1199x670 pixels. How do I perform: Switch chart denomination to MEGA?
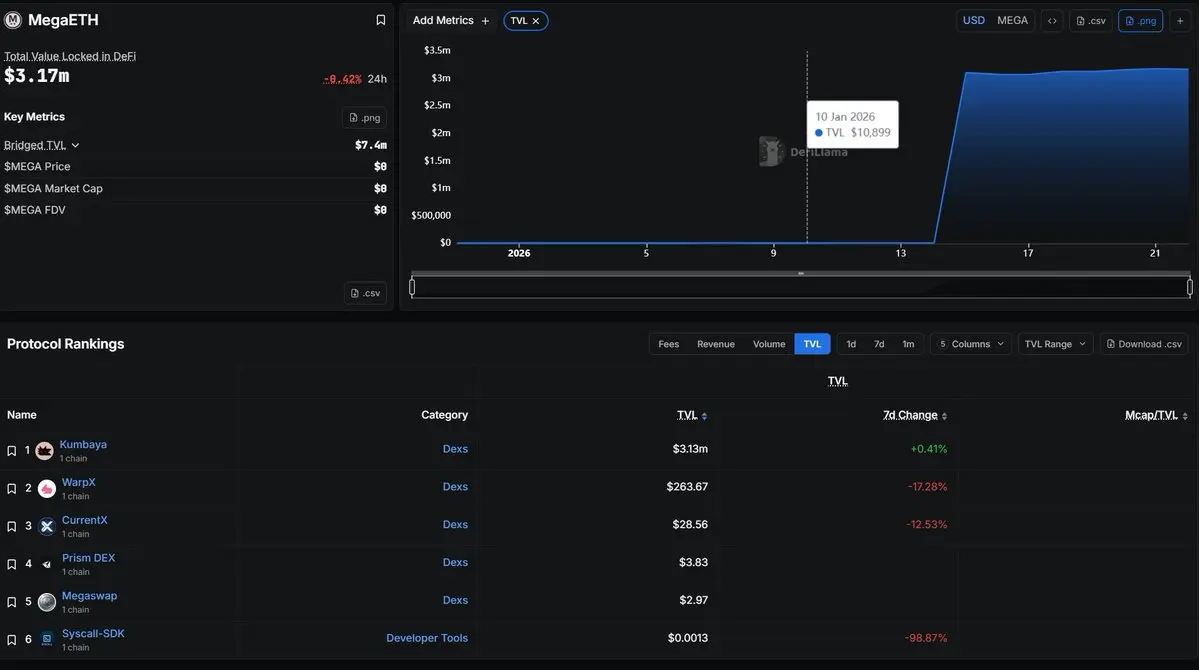click(x=1012, y=21)
